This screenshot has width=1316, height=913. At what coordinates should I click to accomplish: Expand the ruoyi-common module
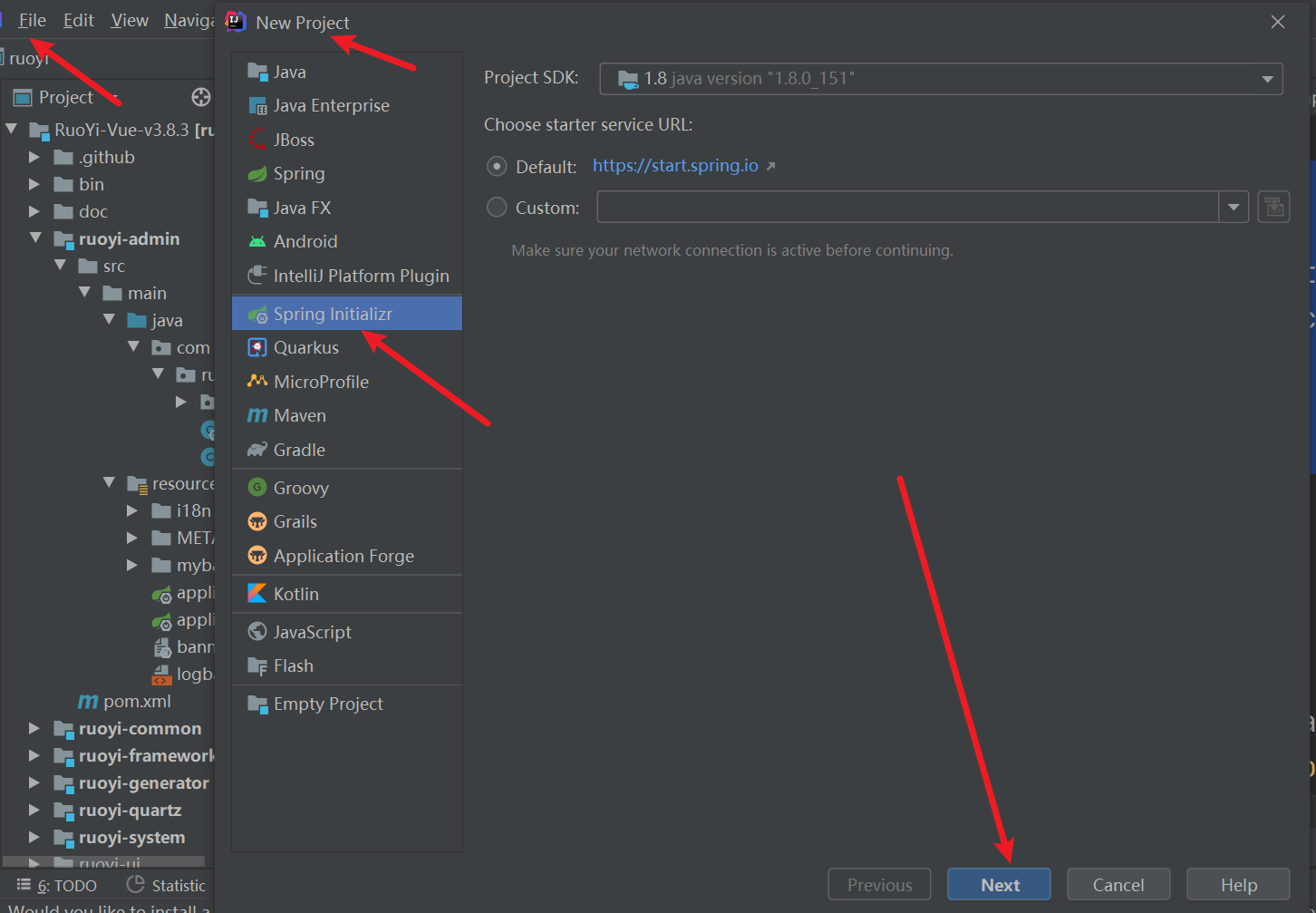tap(34, 728)
